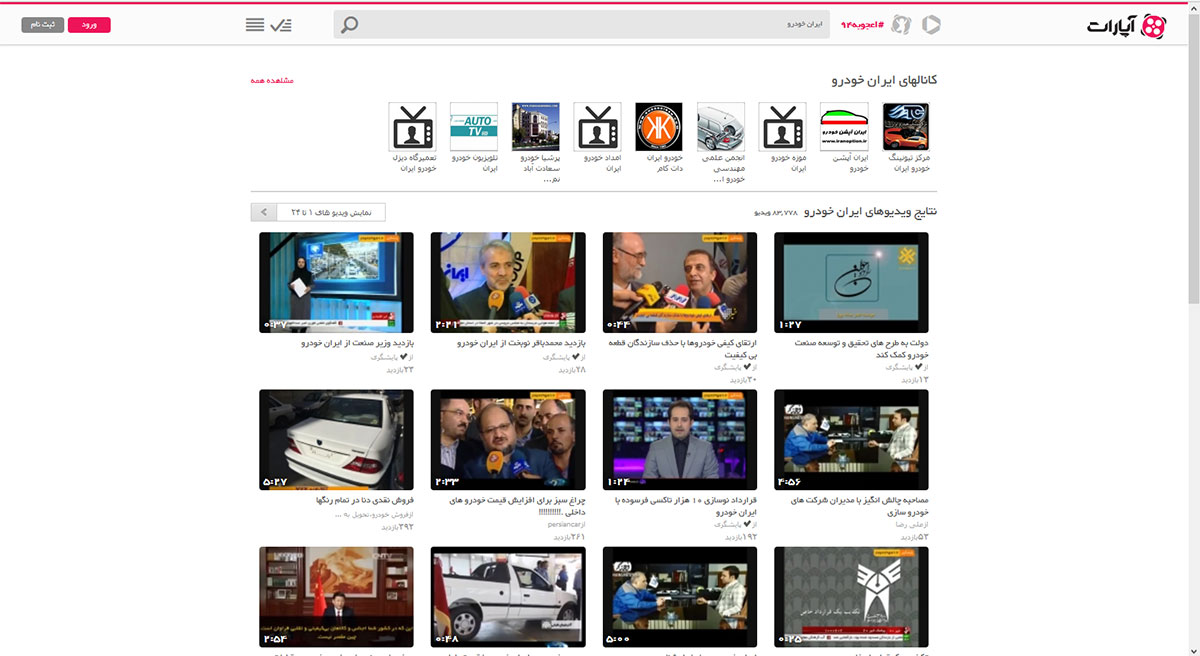Play the 5:27 white car video thumbnail
The width and height of the screenshot is (1200, 656).
click(x=336, y=439)
